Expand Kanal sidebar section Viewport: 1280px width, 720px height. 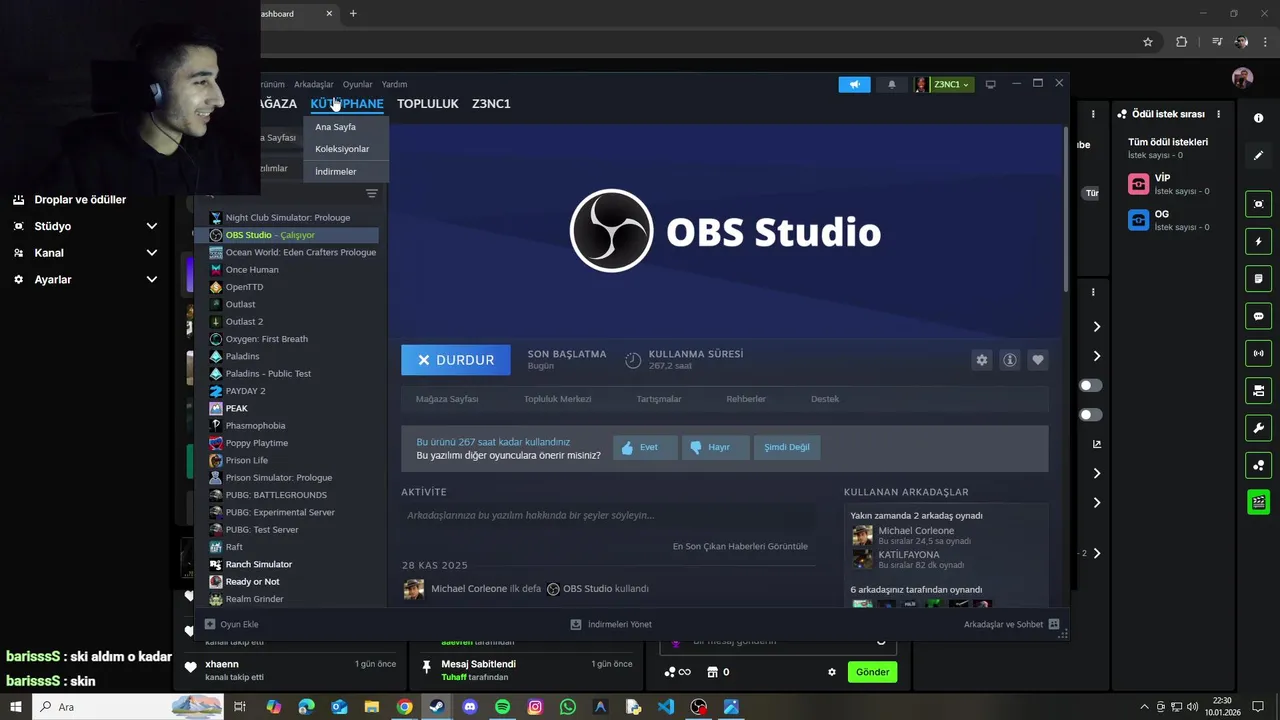coord(85,253)
